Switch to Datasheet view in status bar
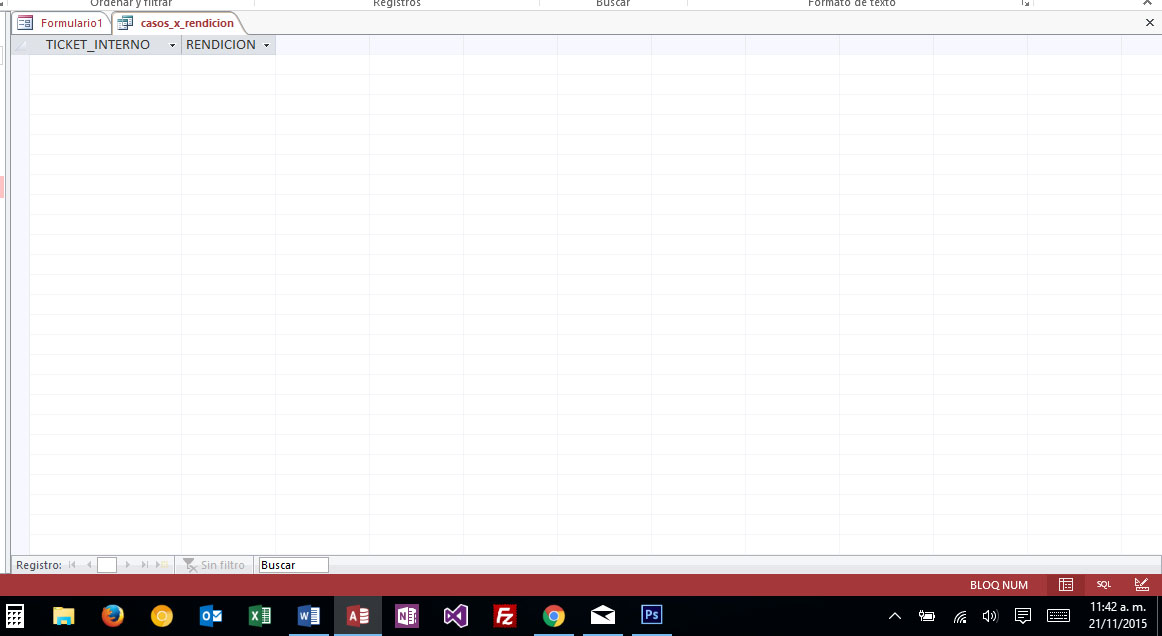The image size is (1162, 636). coord(1066,585)
